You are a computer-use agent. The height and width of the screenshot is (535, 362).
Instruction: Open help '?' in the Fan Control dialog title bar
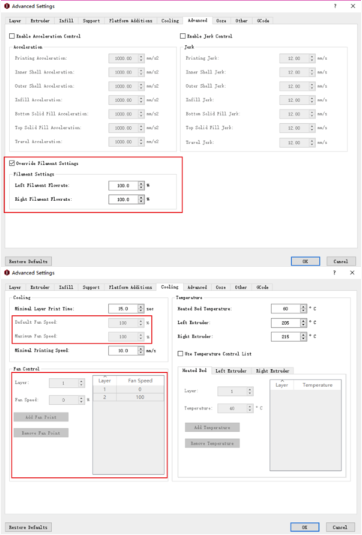(x=334, y=273)
